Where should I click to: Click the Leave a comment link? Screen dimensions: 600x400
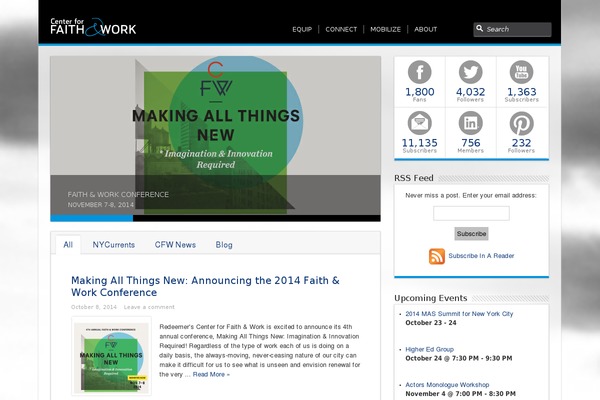click(x=149, y=307)
